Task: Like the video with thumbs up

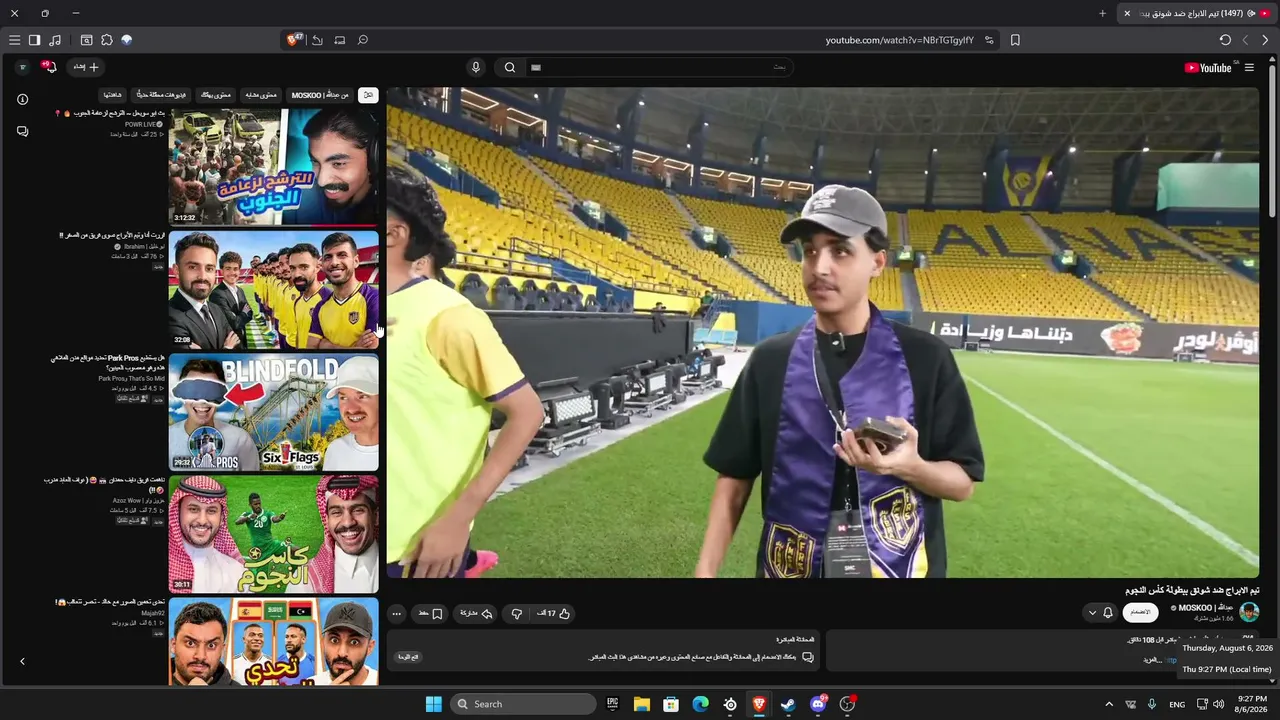Action: (x=553, y=613)
